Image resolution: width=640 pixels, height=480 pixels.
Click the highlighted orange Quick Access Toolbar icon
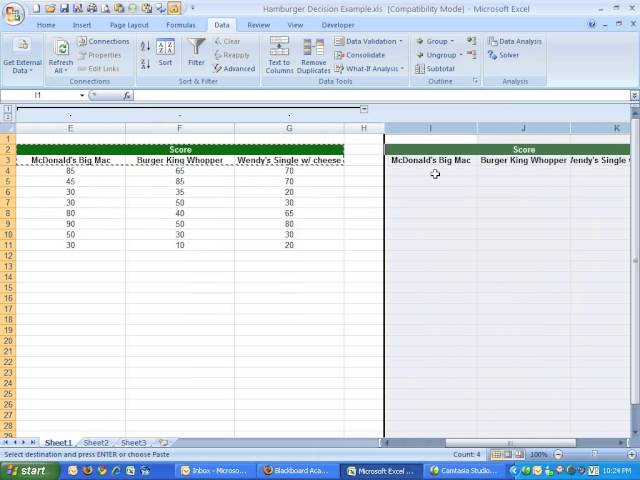point(174,8)
